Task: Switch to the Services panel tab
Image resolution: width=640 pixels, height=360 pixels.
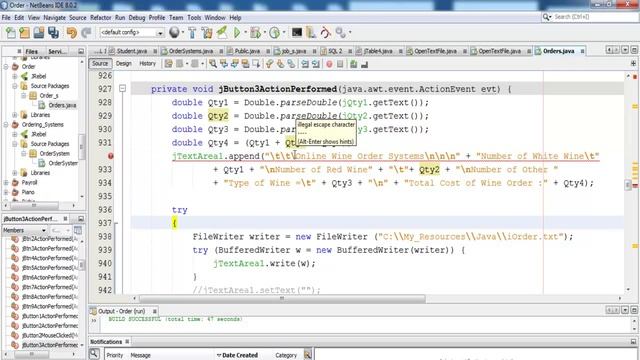Action: 58,51
